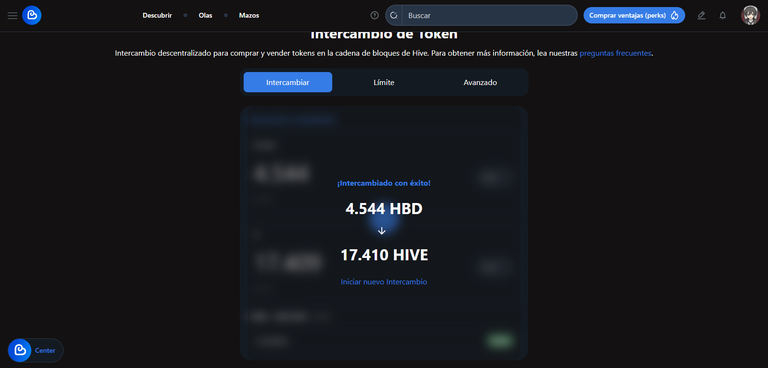Click the ¡Intercambiado con éxito! message
This screenshot has width=768, height=368.
(384, 183)
